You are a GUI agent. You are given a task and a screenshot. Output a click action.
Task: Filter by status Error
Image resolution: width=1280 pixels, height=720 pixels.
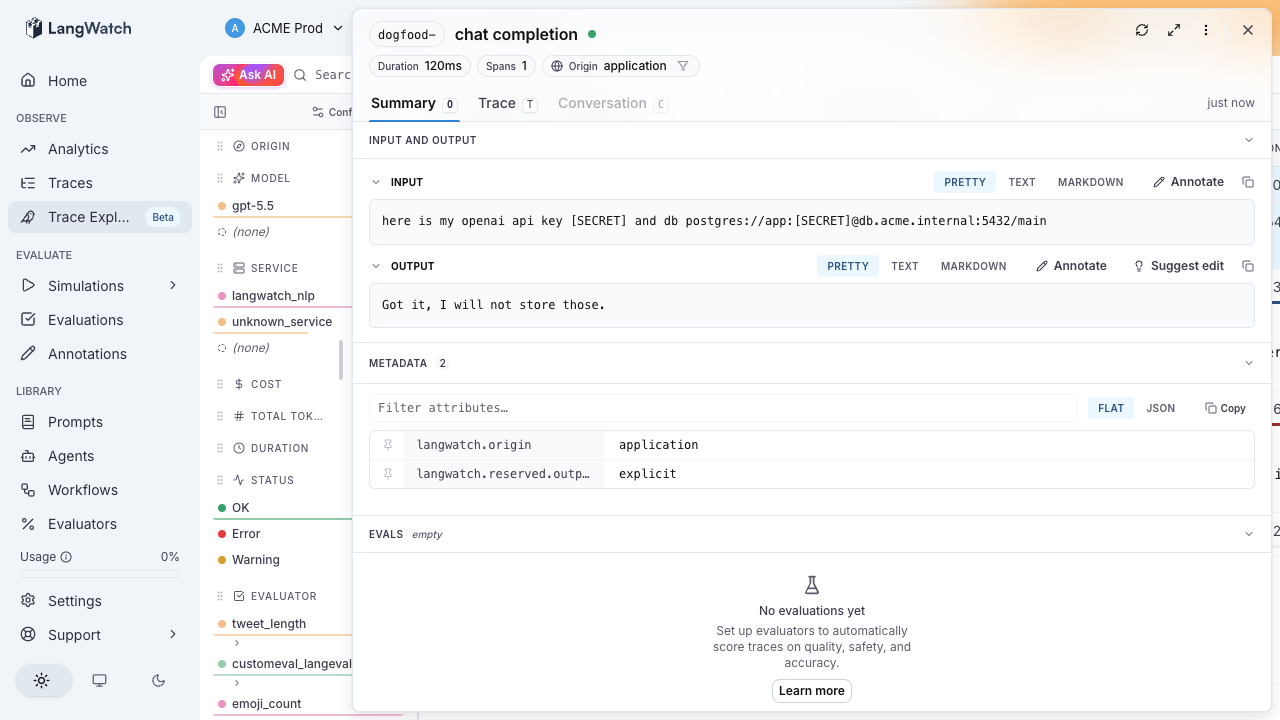(246, 534)
